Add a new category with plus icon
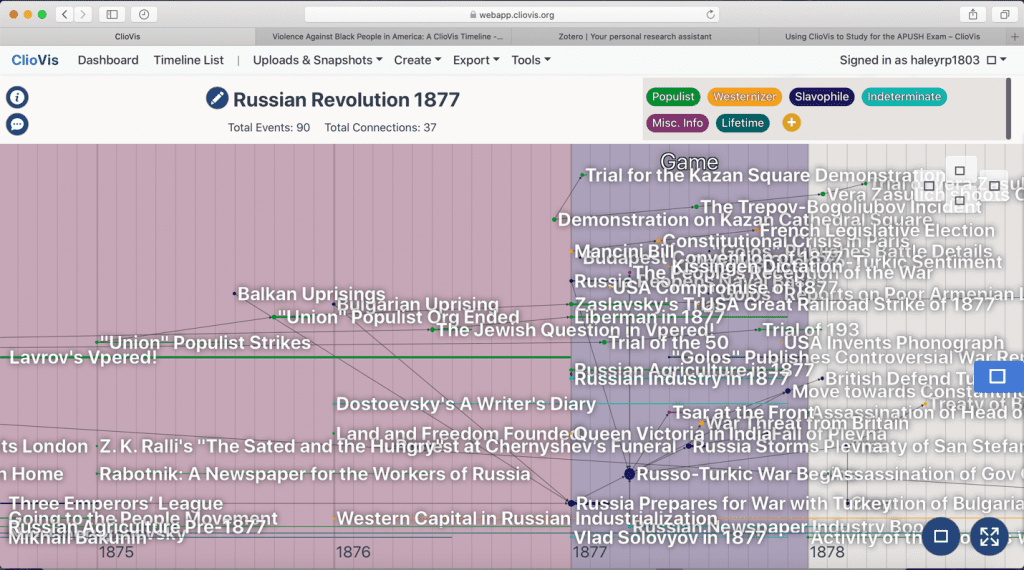Screen dimensions: 1024x570 (791, 123)
